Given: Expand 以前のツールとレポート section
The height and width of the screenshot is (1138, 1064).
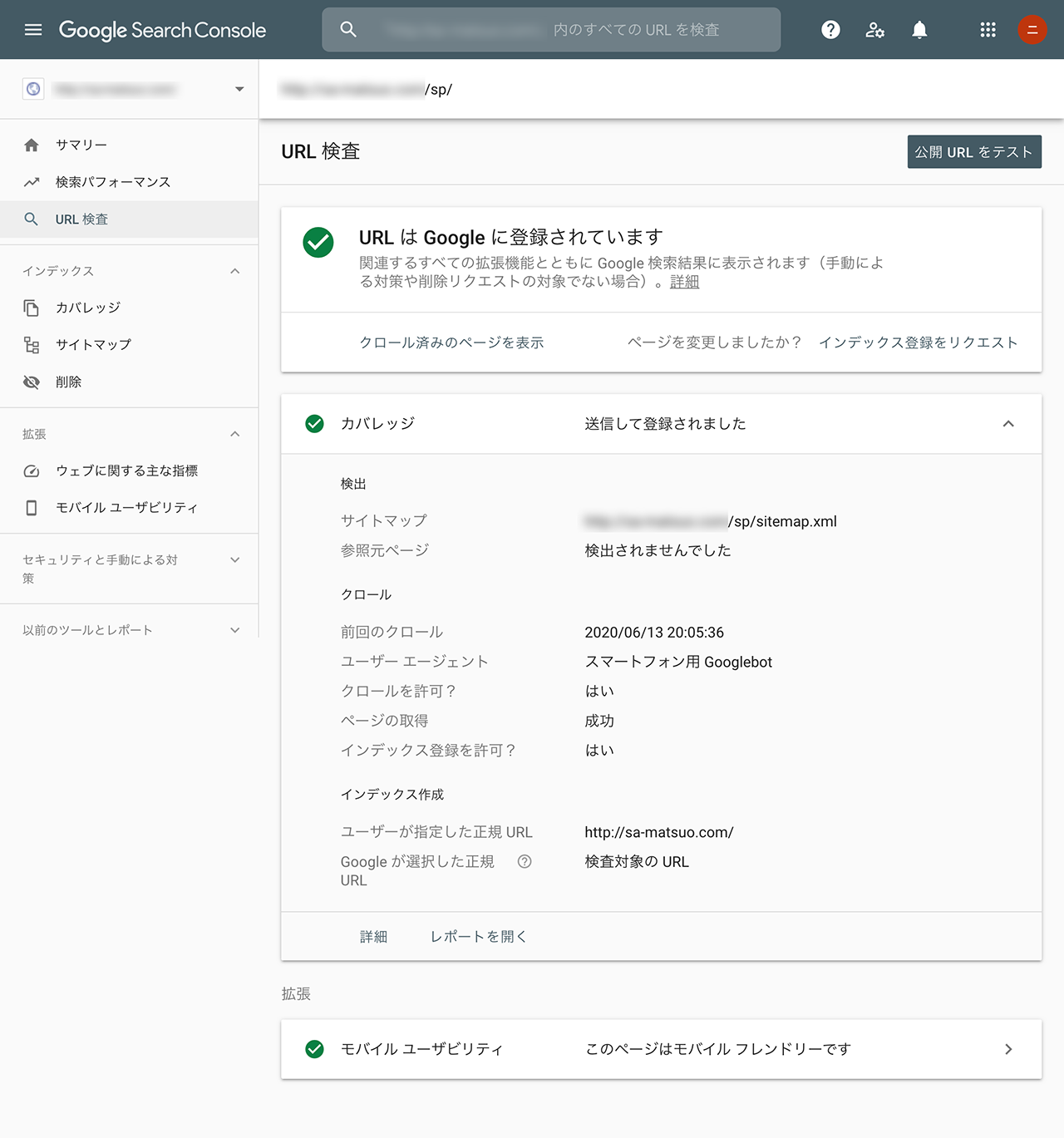Looking at the screenshot, I should pos(235,630).
